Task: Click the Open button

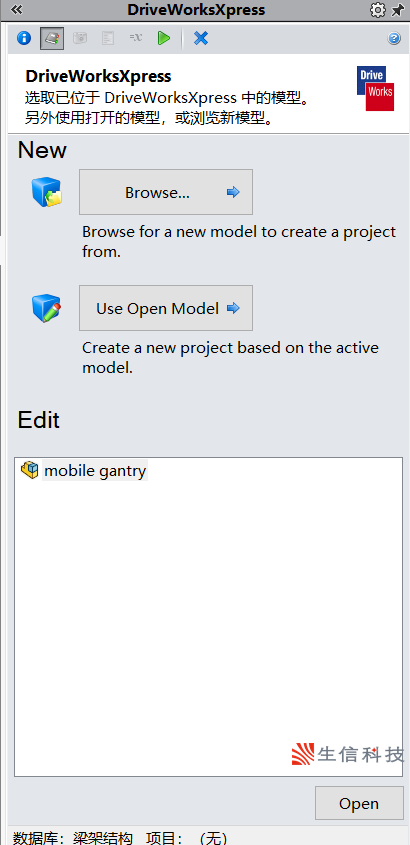Action: point(359,804)
